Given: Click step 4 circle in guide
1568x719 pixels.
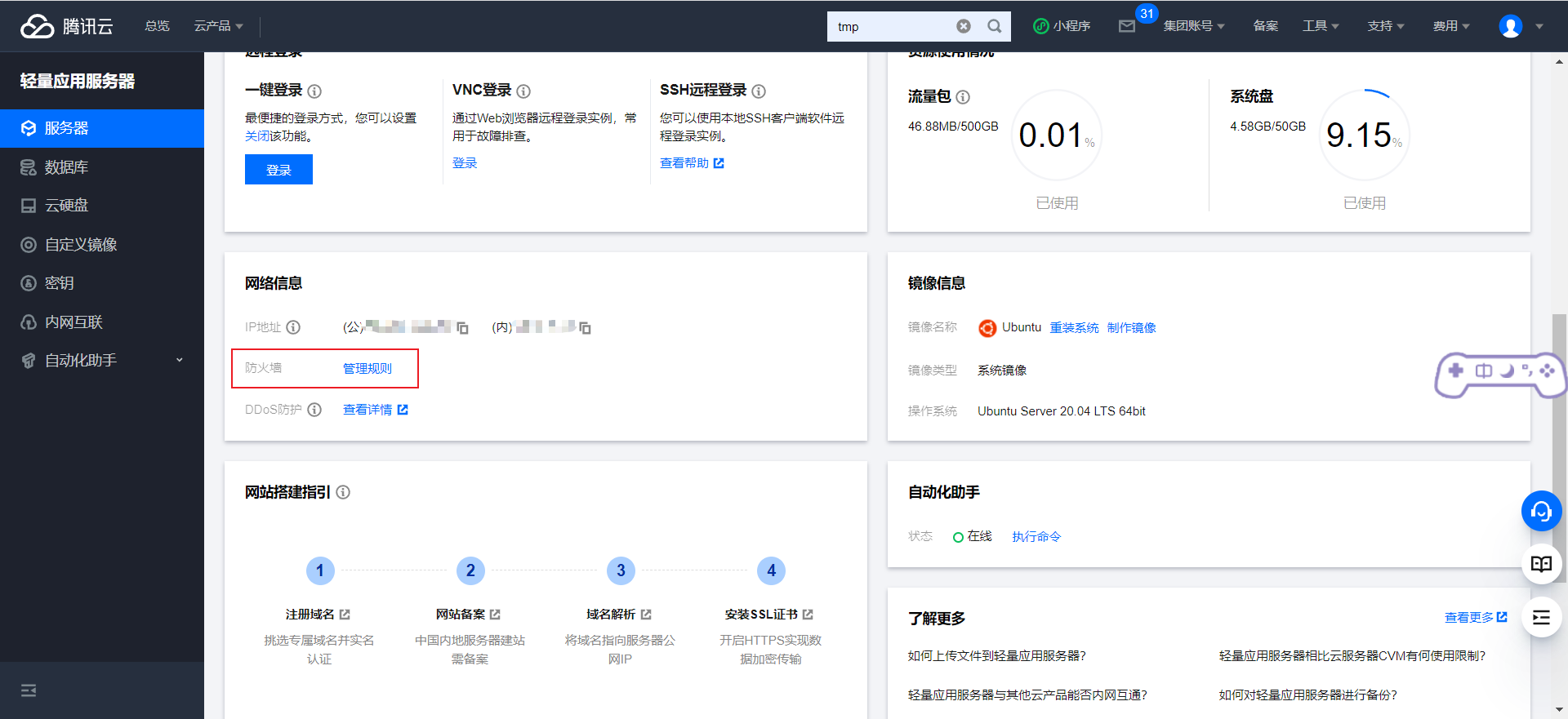Looking at the screenshot, I should coord(772,570).
